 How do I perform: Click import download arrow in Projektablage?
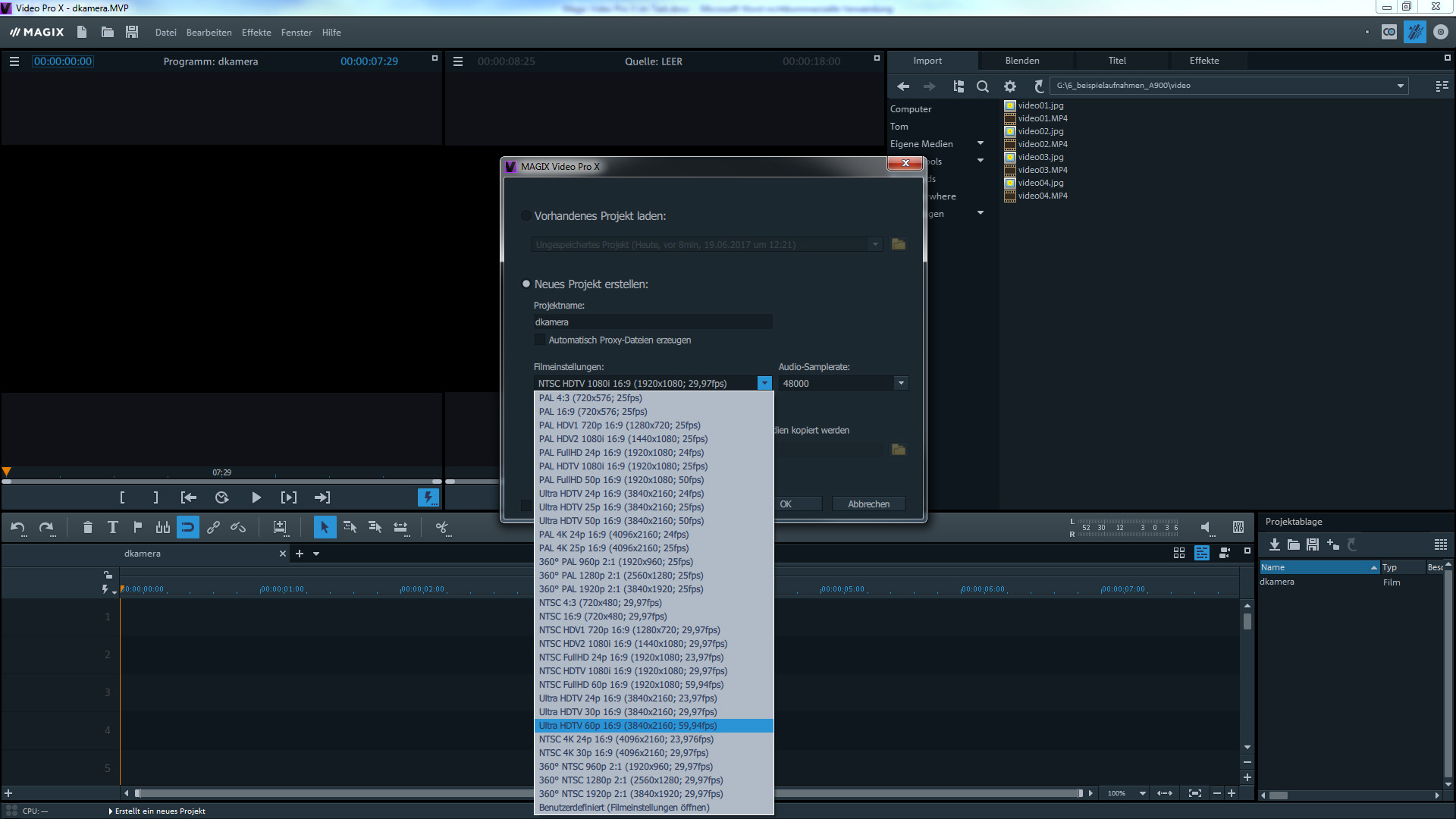(1275, 544)
